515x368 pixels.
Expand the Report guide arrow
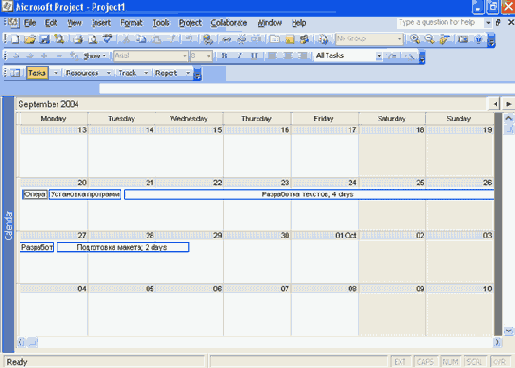pos(188,73)
